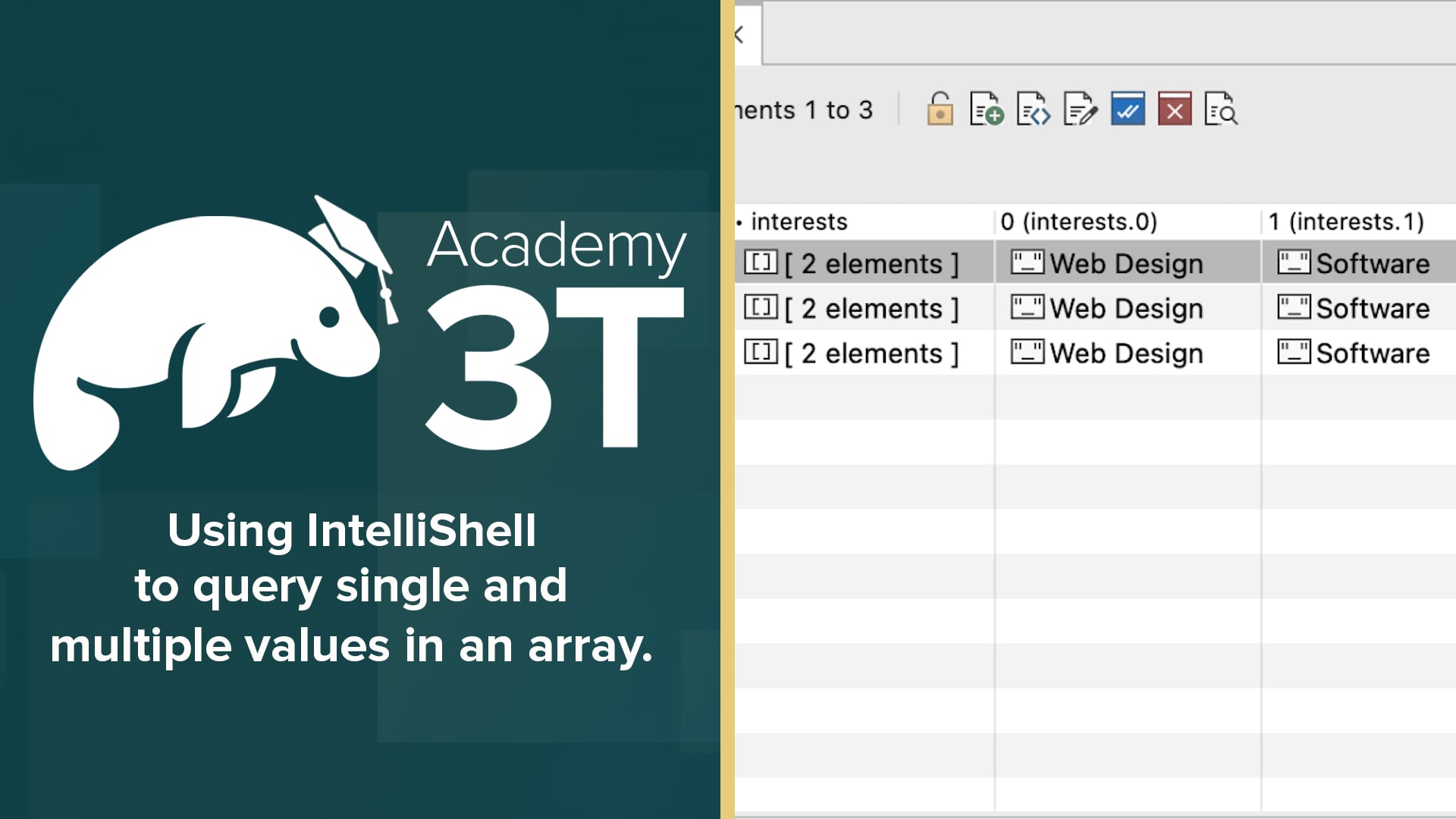Click string type icon beside first Software
The width and height of the screenshot is (1456, 819).
click(1294, 262)
